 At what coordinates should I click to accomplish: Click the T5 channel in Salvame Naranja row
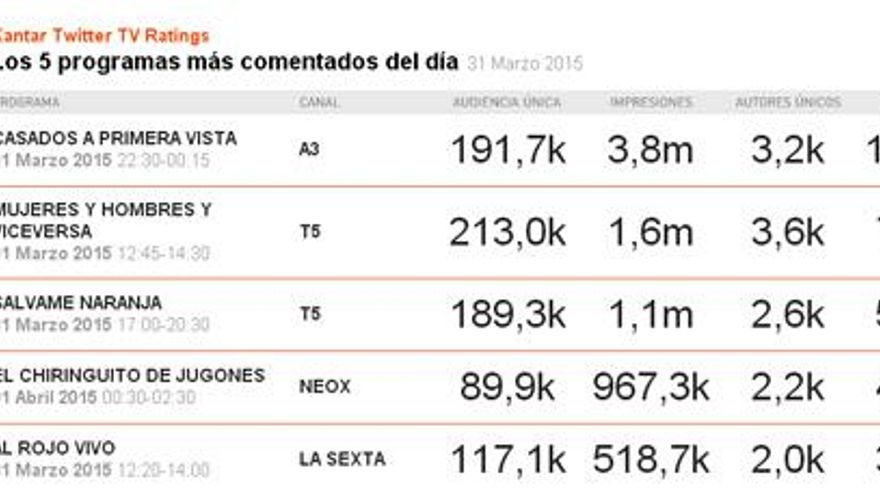(x=310, y=314)
